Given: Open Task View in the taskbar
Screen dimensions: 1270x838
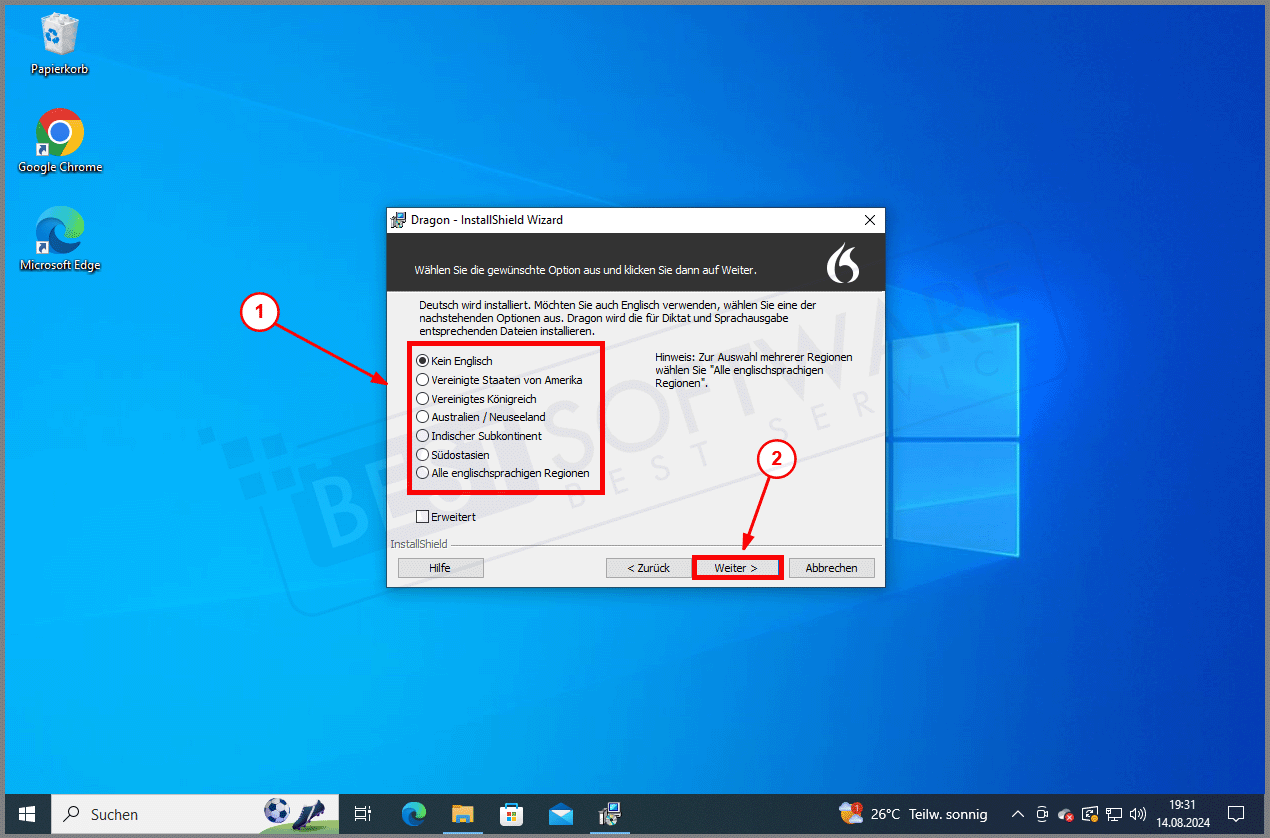Looking at the screenshot, I should point(362,814).
